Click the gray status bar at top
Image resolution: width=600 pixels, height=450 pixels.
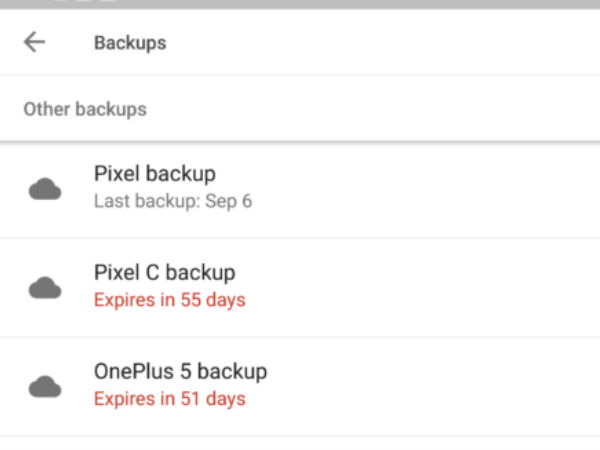click(300, 4)
